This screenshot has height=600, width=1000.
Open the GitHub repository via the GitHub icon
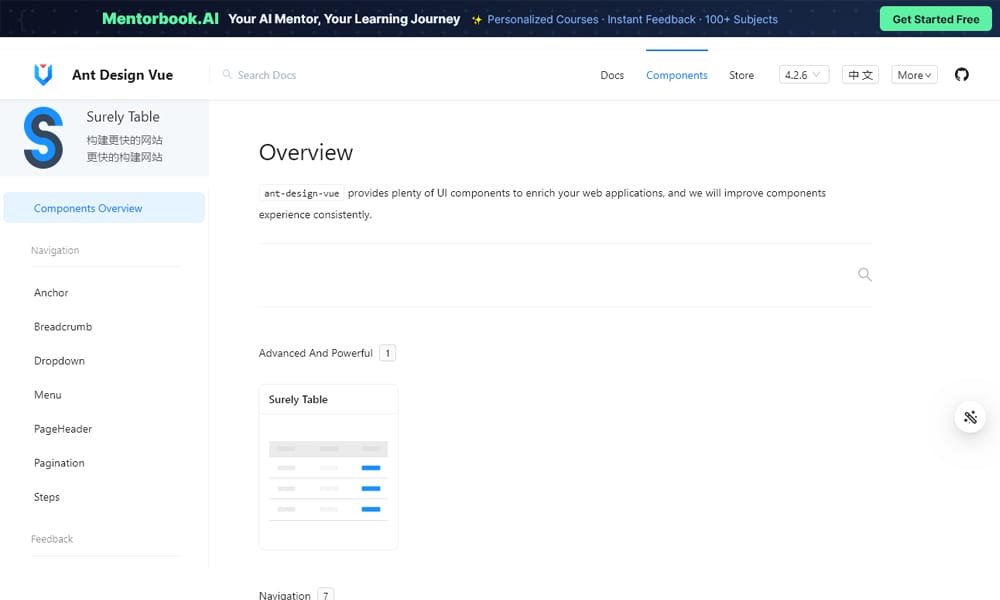(x=961, y=74)
